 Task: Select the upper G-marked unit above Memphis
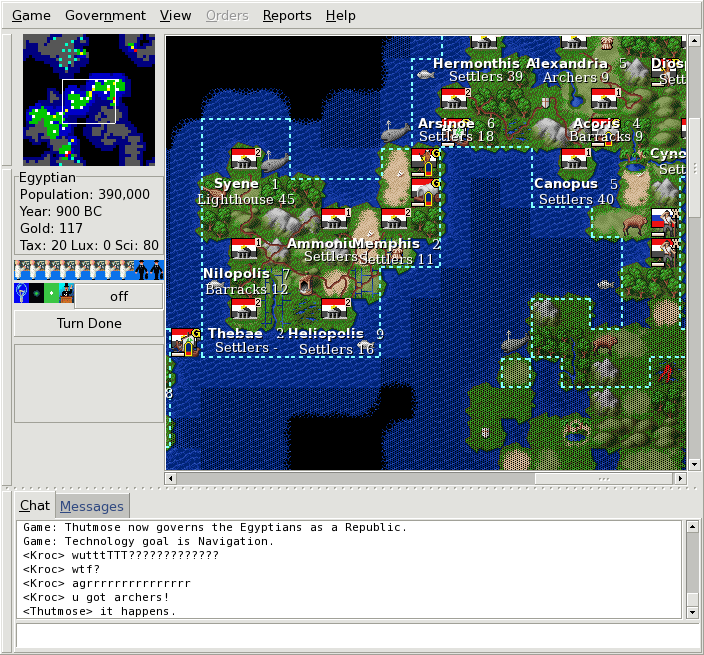click(x=426, y=162)
